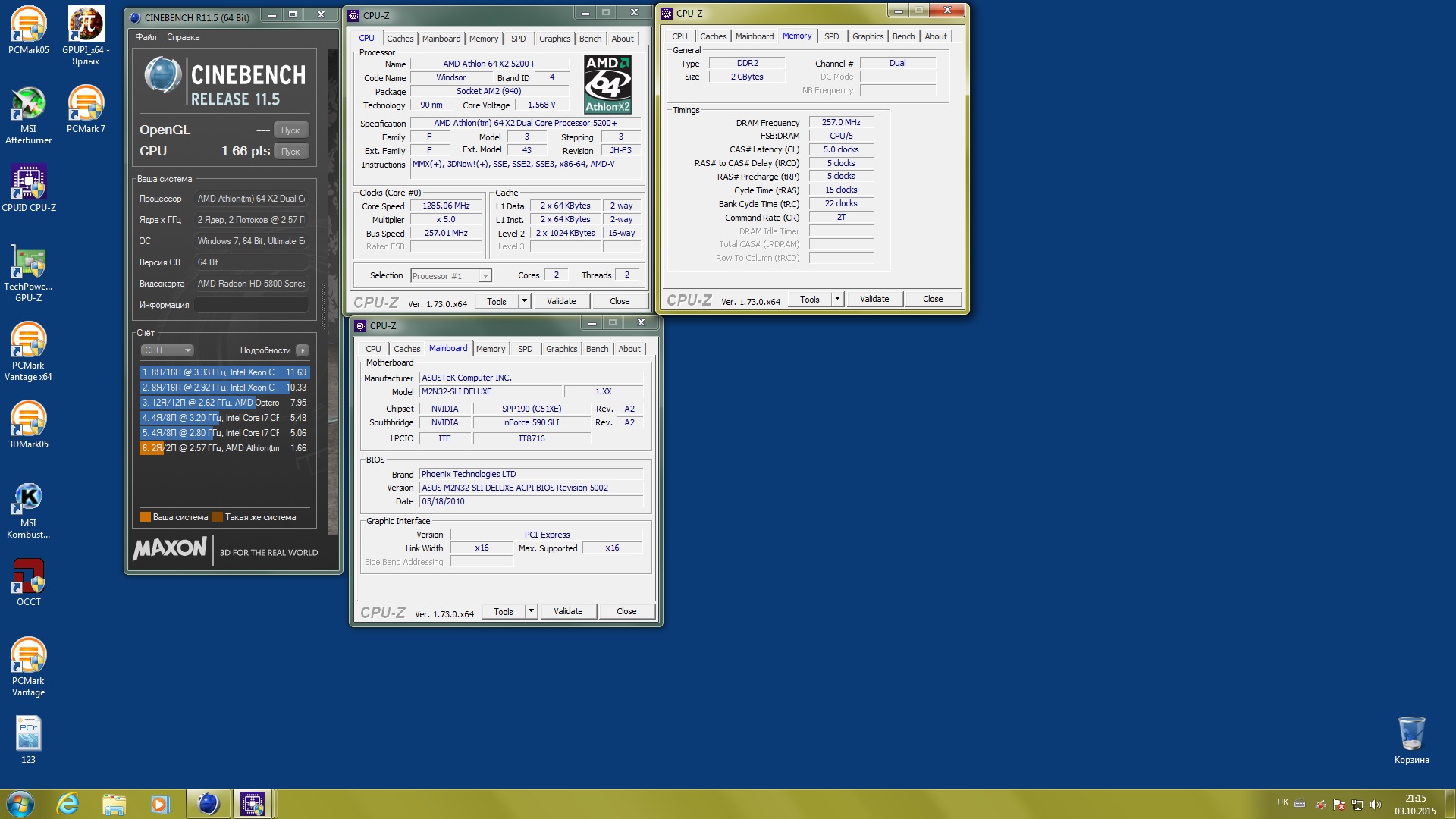The image size is (1456, 819).
Task: Launch the MSI Kombustor desktop icon
Action: [28, 510]
